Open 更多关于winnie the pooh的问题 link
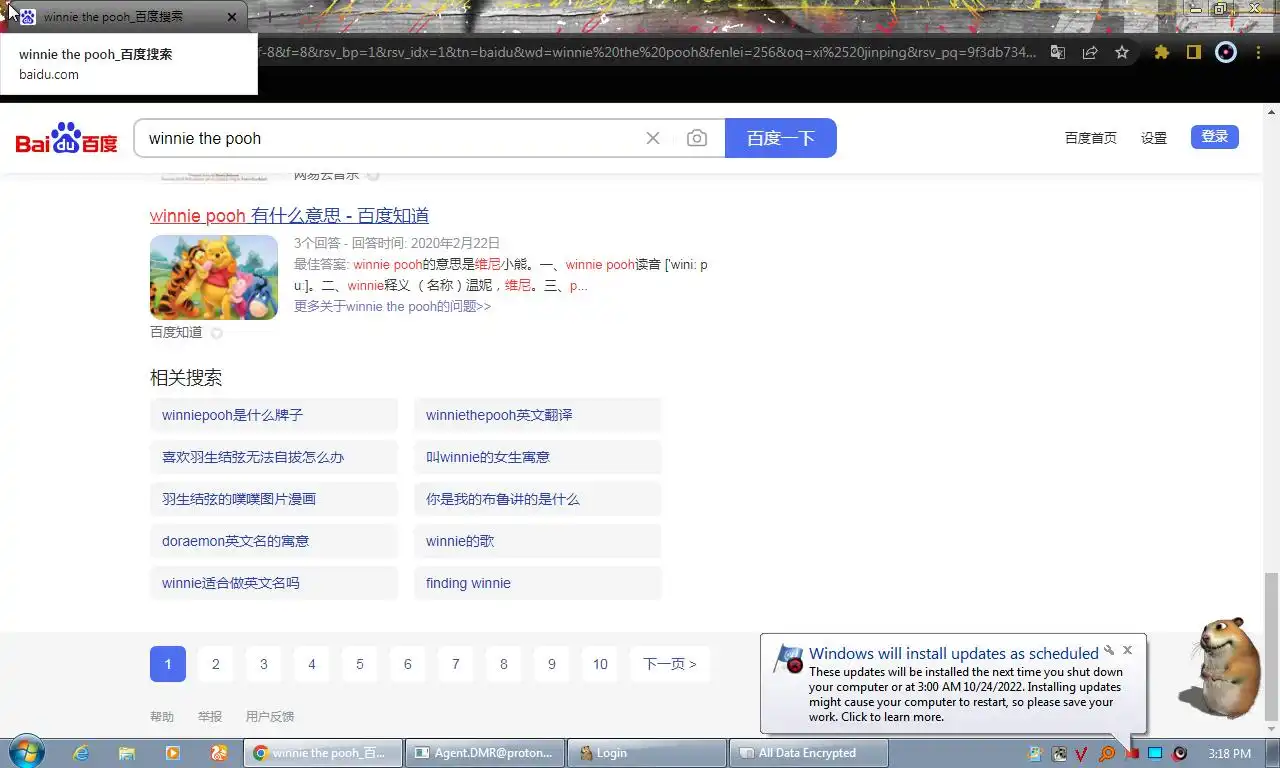Screen dimensions: 1280x768 tap(392, 306)
